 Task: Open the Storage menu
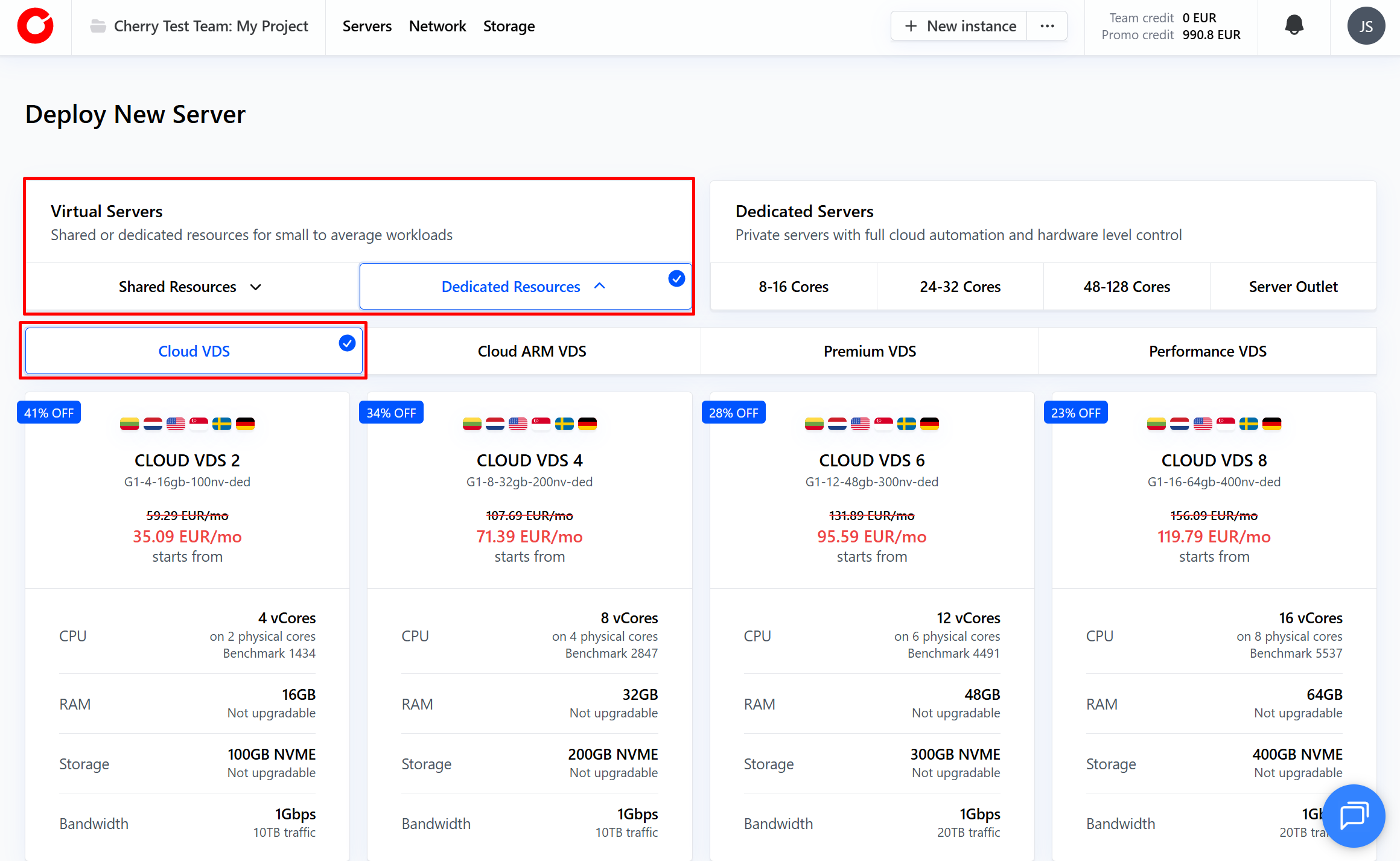click(x=509, y=26)
